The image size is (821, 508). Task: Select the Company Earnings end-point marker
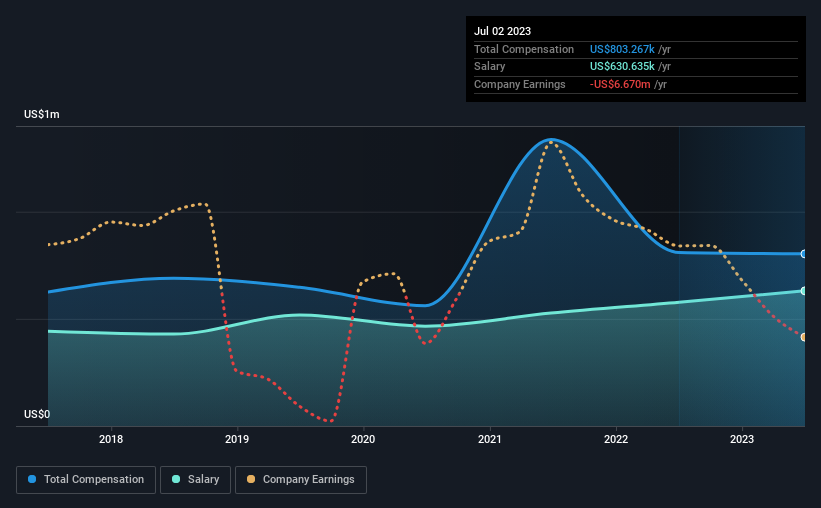pyautogui.click(x=804, y=337)
